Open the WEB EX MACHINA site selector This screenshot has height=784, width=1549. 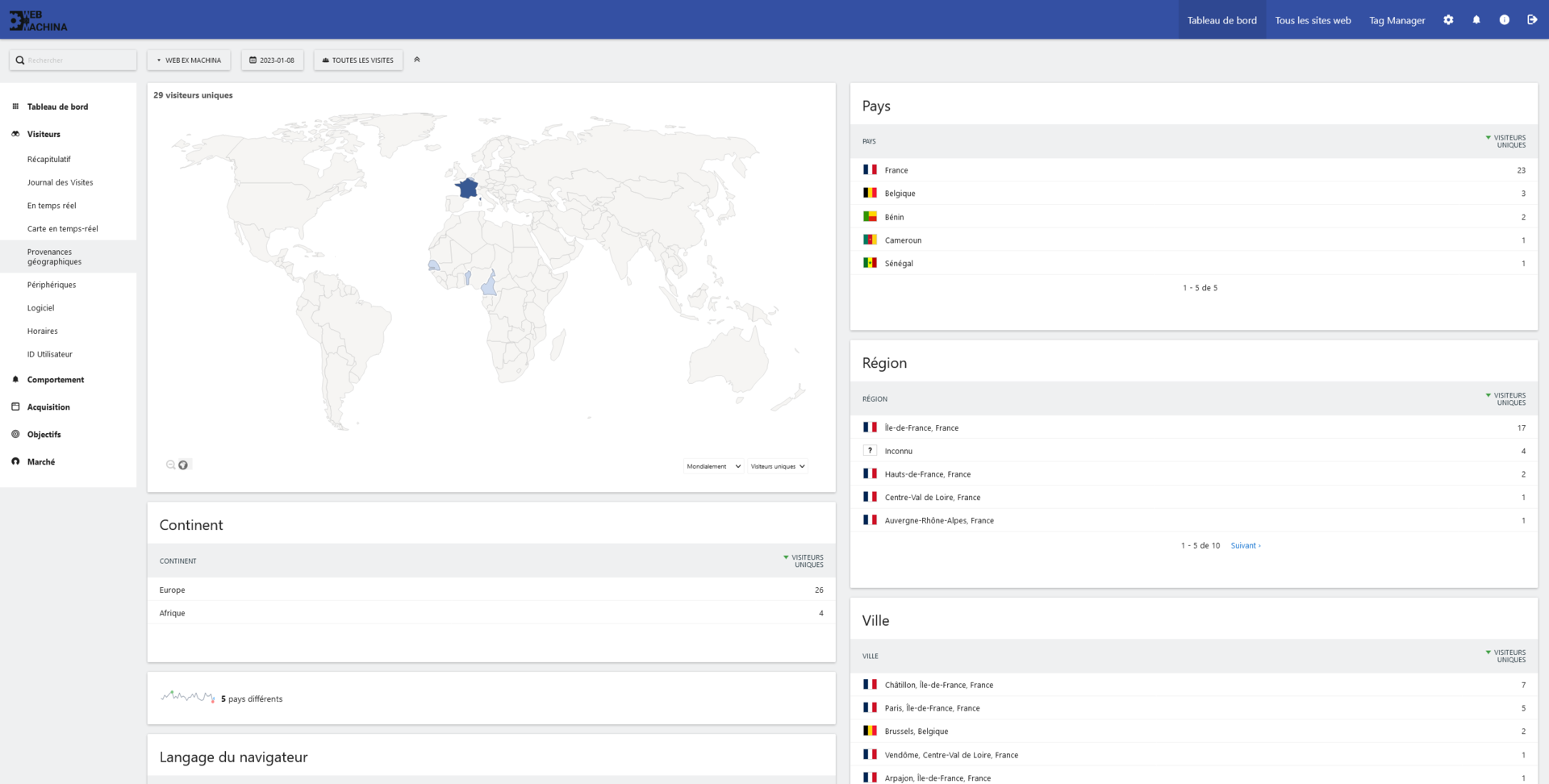coord(189,60)
